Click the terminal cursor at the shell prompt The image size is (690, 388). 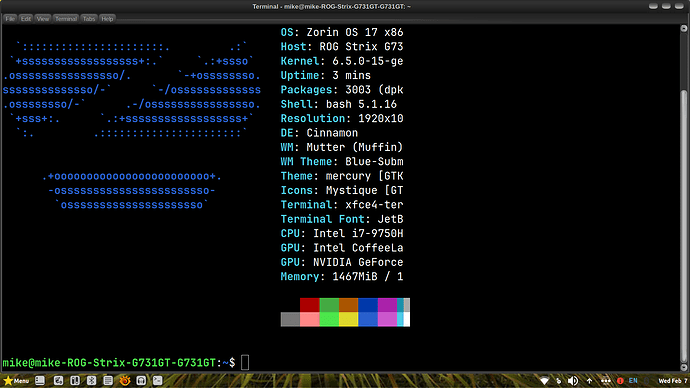(x=245, y=363)
